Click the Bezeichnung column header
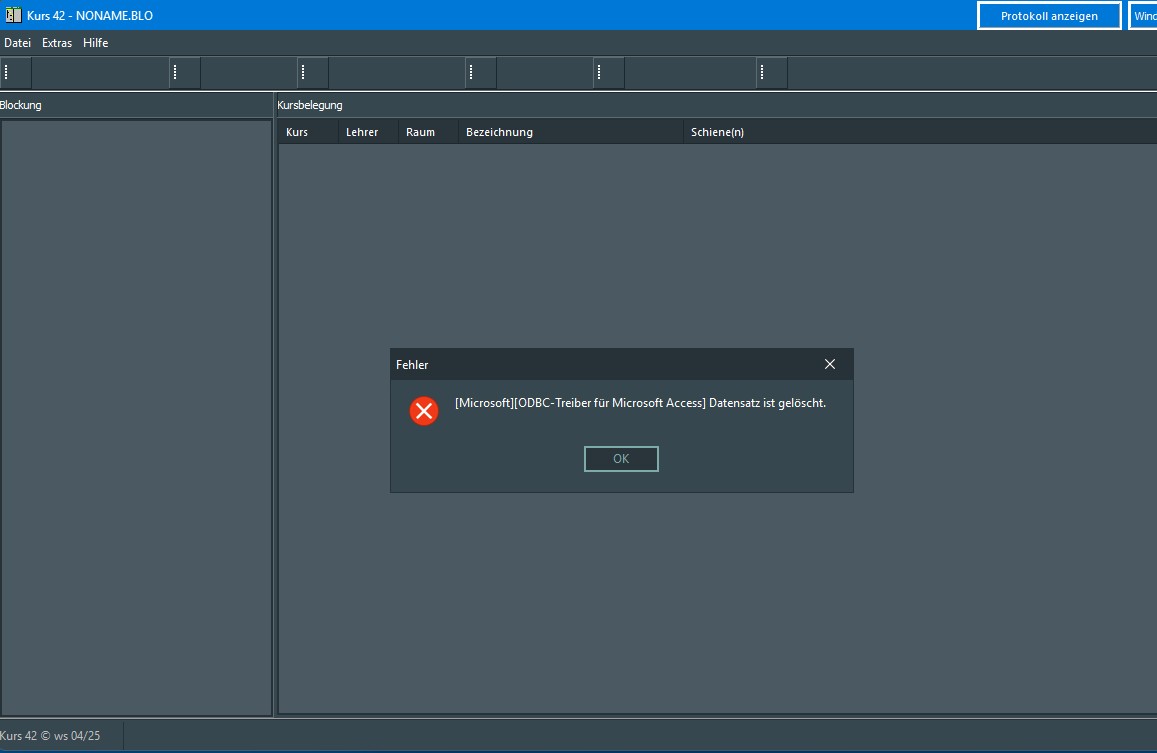1157x753 pixels. pyautogui.click(x=571, y=132)
